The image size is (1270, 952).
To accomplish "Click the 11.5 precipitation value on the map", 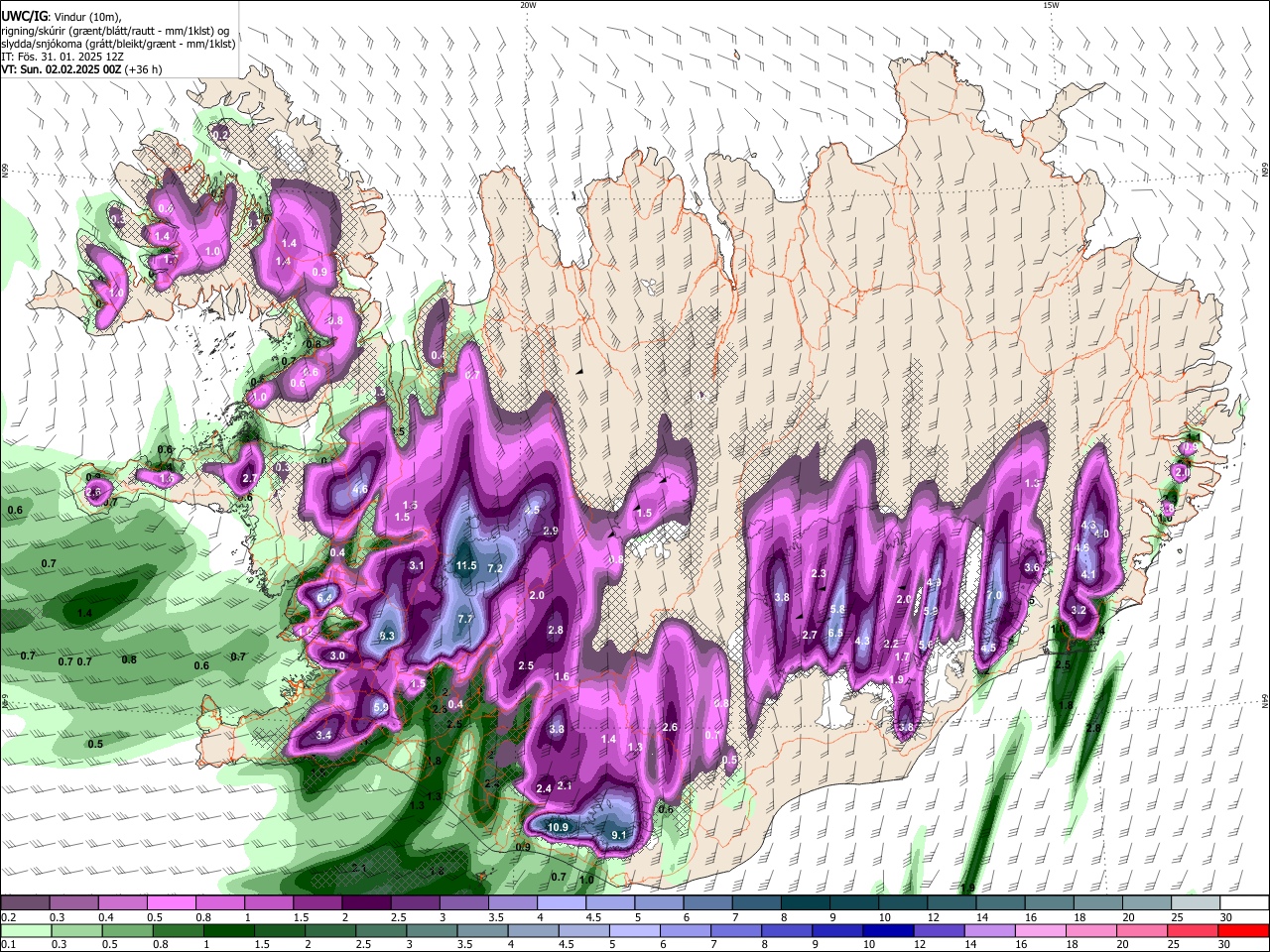I will [466, 566].
